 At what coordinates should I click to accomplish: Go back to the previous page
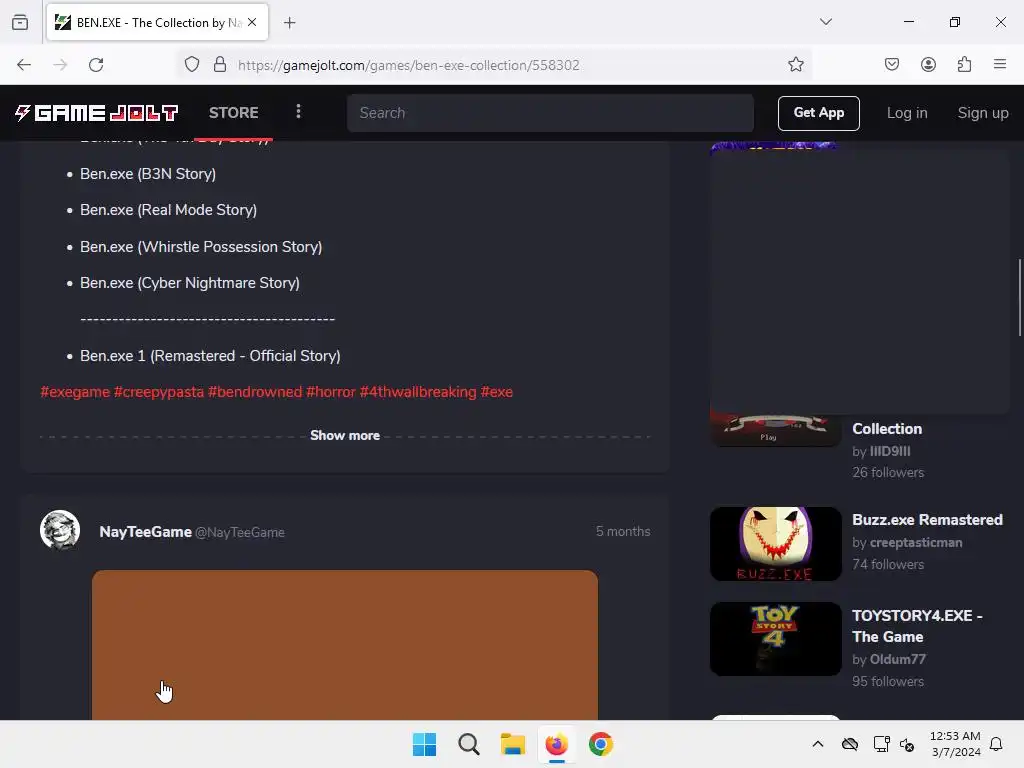[24, 65]
